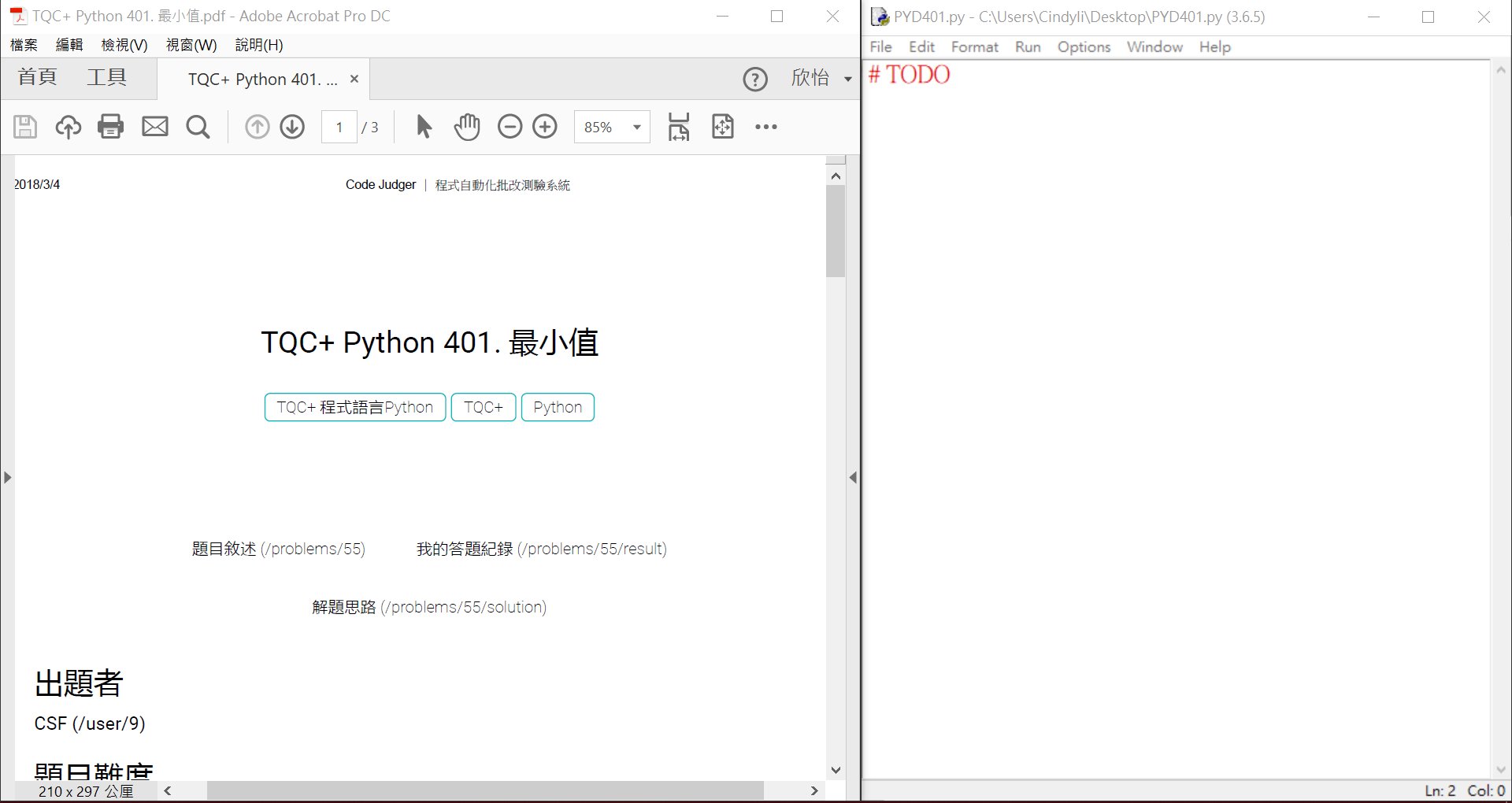Open 我的答題紀錄 link

pyautogui.click(x=542, y=549)
